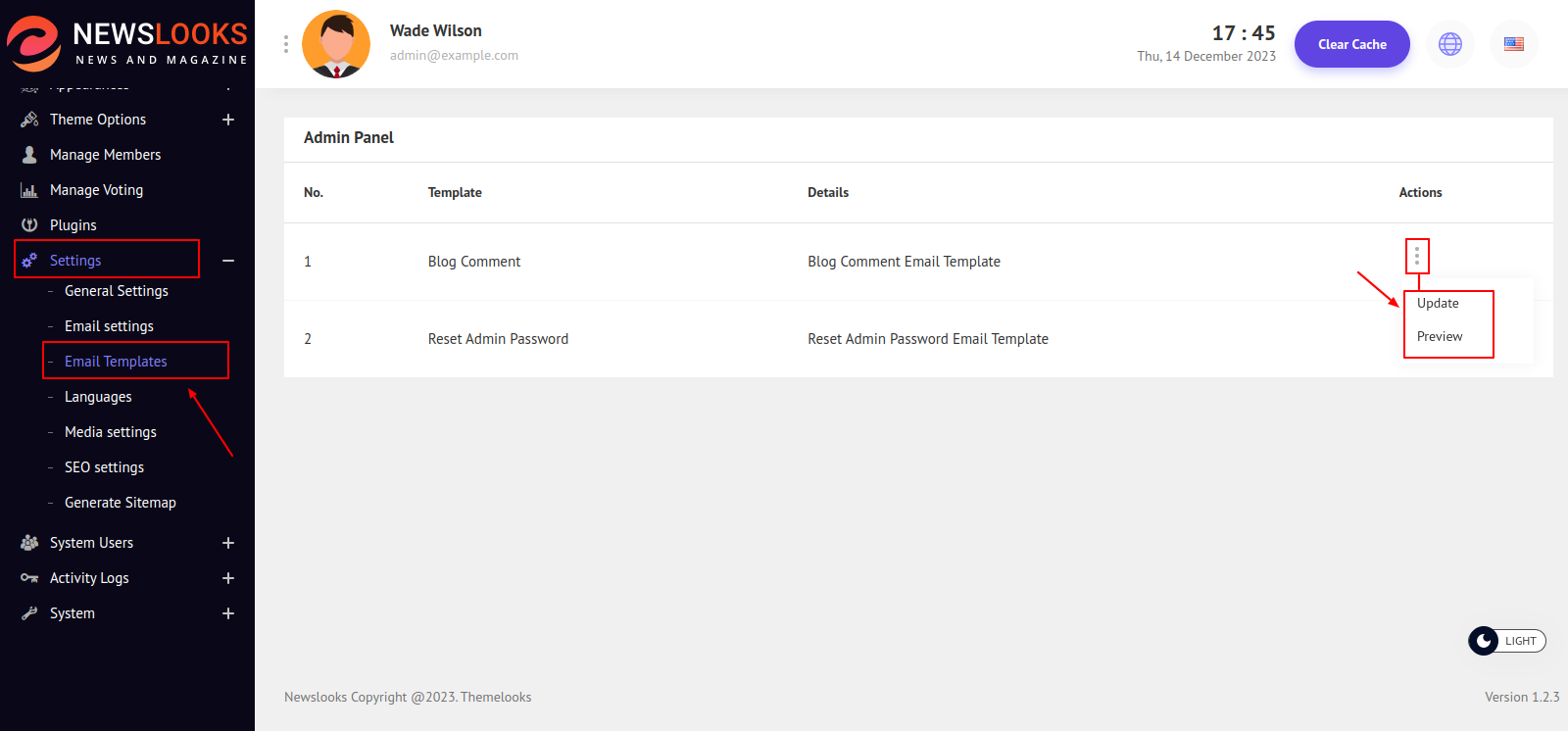This screenshot has height=731, width=1568.
Task: Open the globe website icon in header
Action: [x=1450, y=44]
